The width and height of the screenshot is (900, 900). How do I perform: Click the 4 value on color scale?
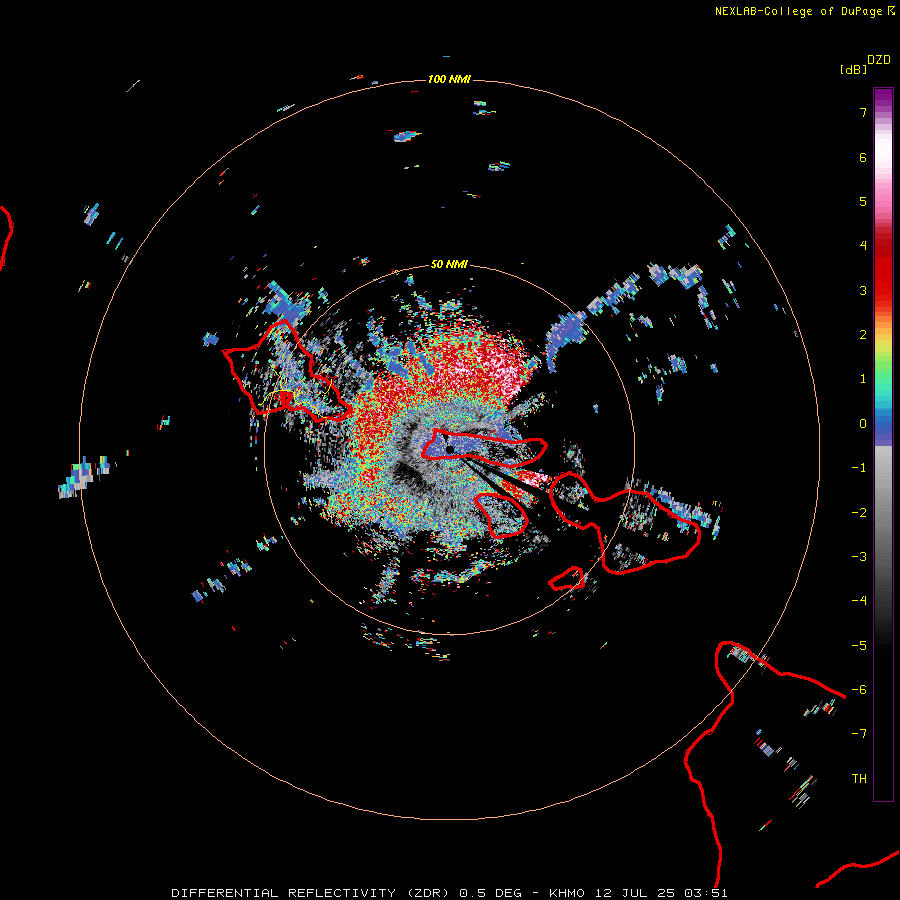pos(863,246)
